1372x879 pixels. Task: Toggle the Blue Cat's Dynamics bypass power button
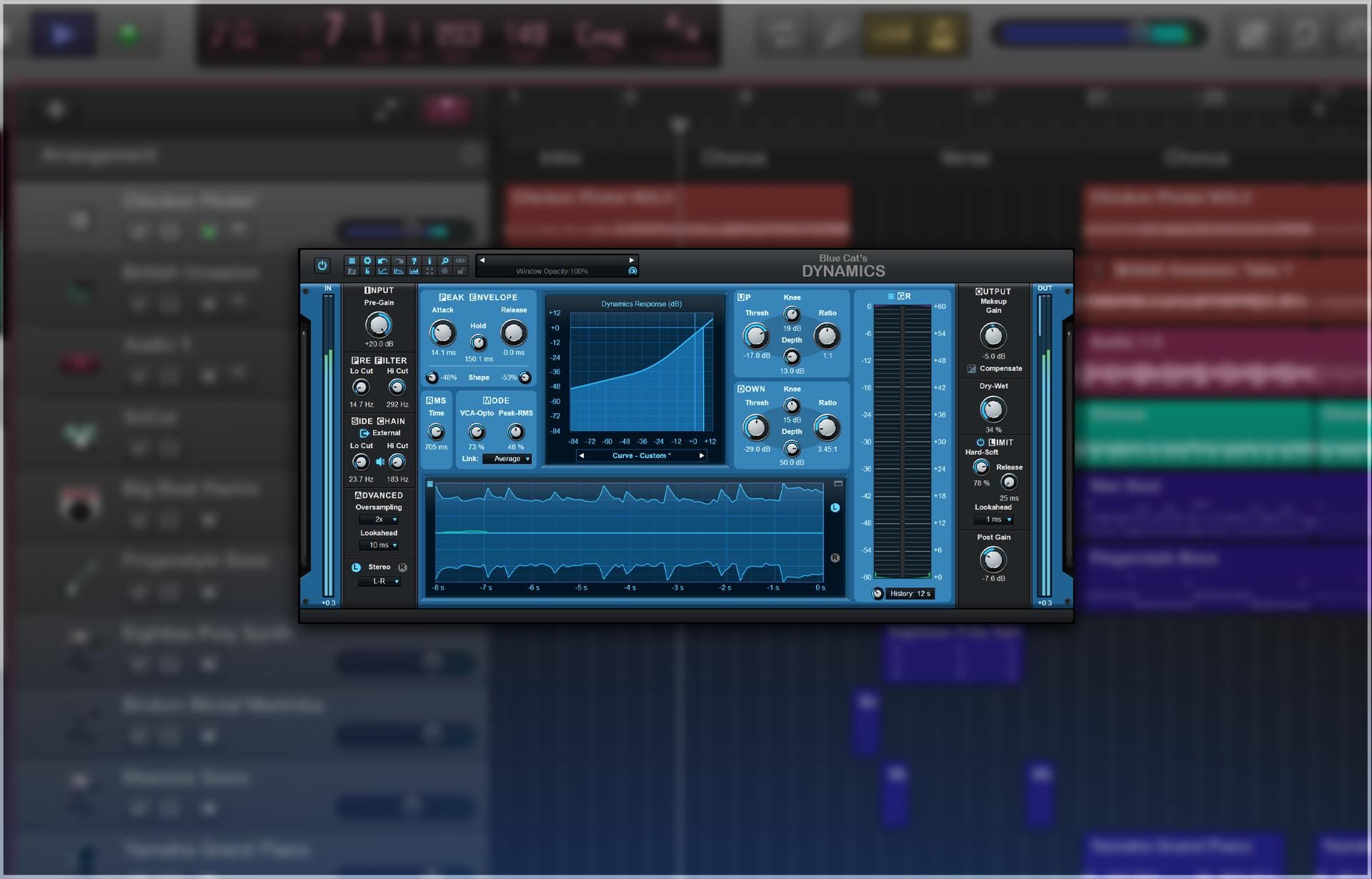click(322, 265)
